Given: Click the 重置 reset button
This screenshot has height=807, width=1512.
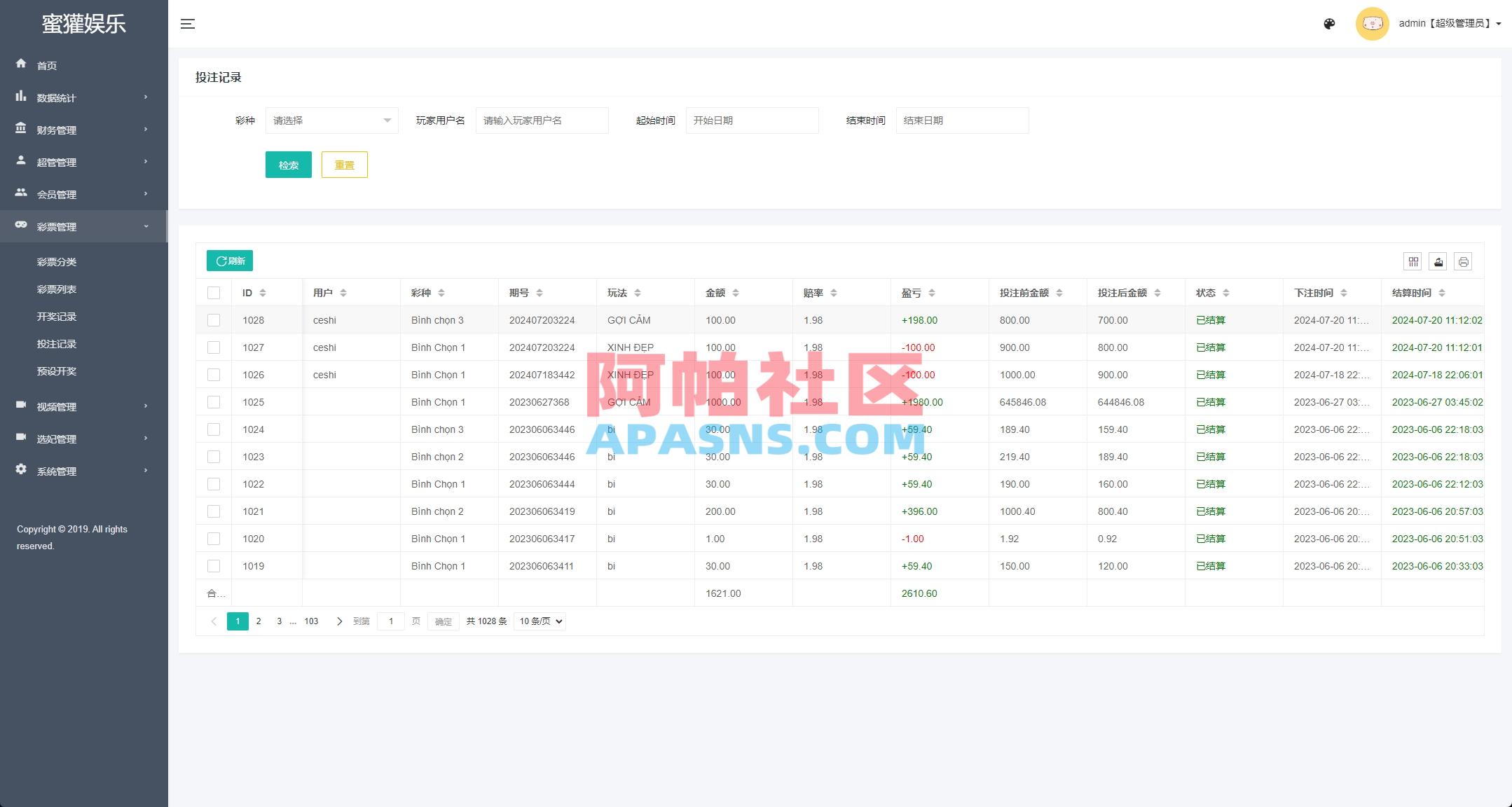Looking at the screenshot, I should (344, 165).
